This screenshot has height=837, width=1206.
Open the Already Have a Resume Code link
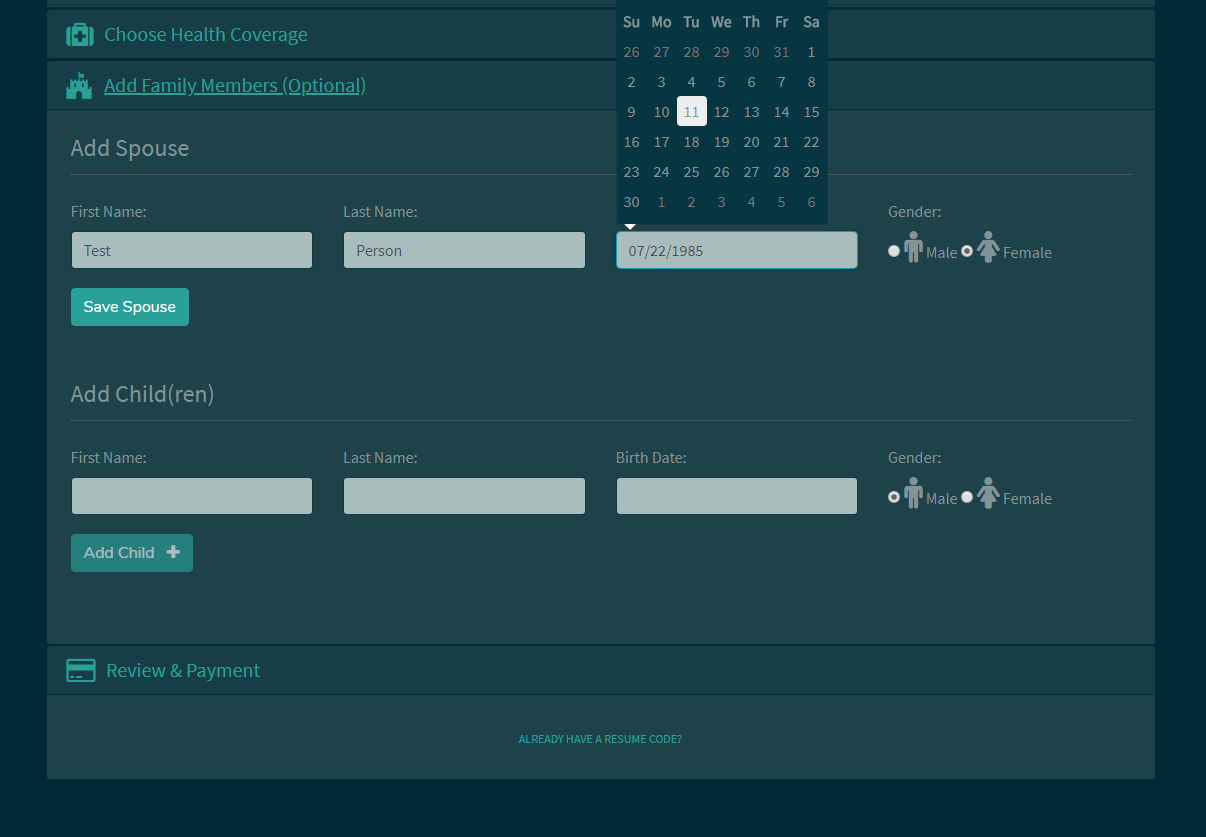point(600,740)
